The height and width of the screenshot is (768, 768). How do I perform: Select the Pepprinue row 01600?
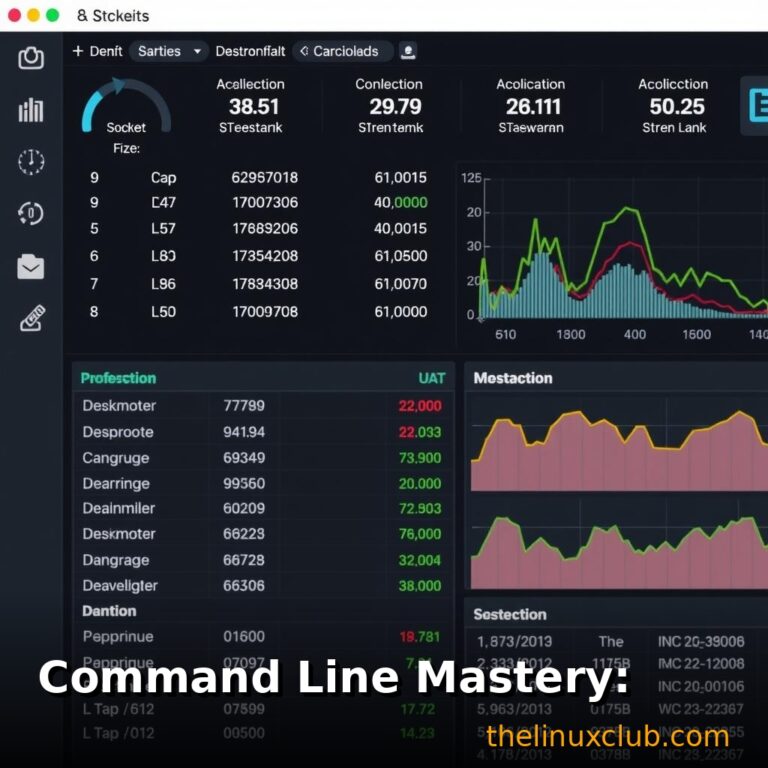263,637
